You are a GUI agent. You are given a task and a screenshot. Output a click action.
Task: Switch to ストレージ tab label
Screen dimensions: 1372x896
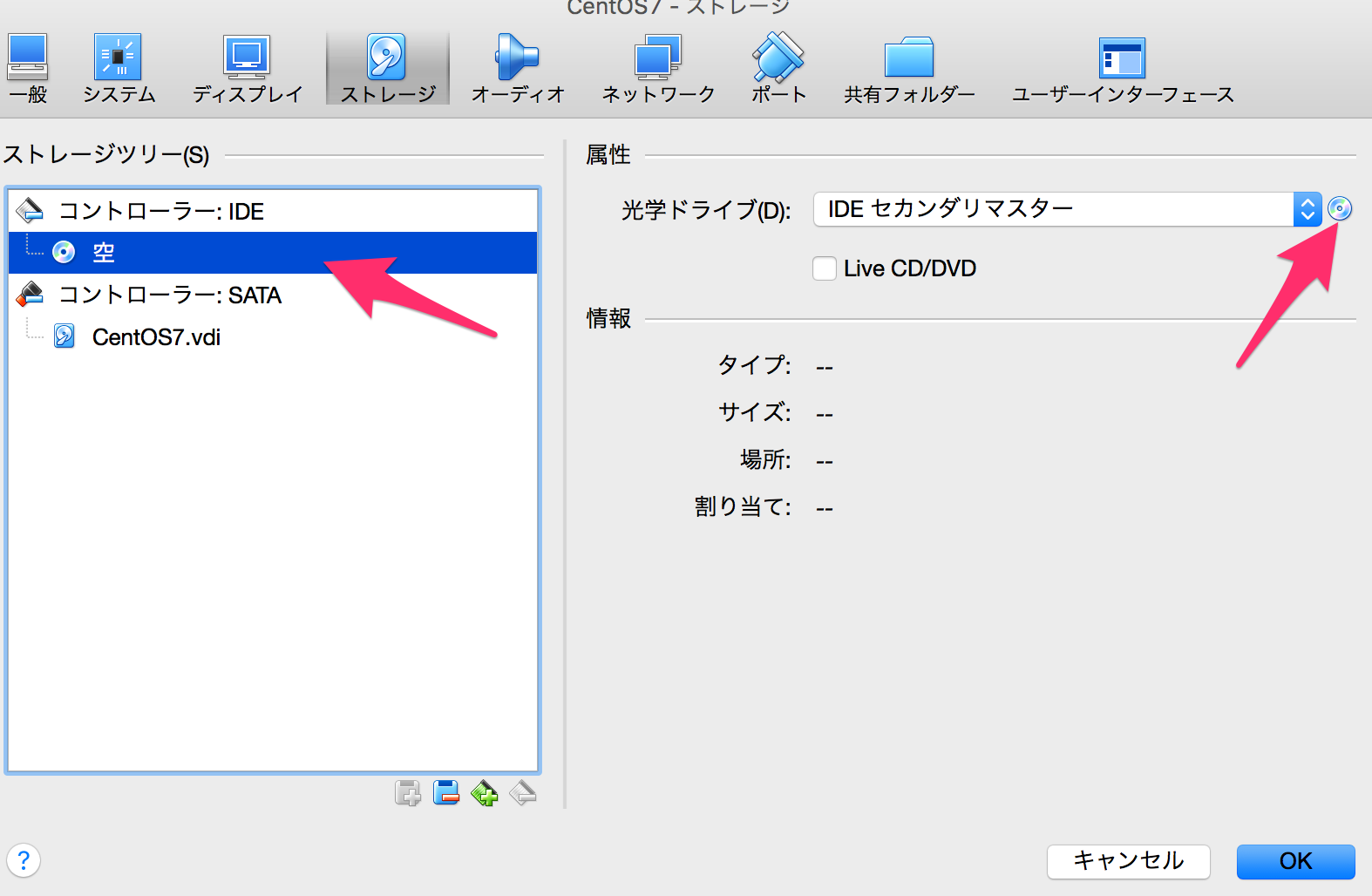(x=388, y=94)
